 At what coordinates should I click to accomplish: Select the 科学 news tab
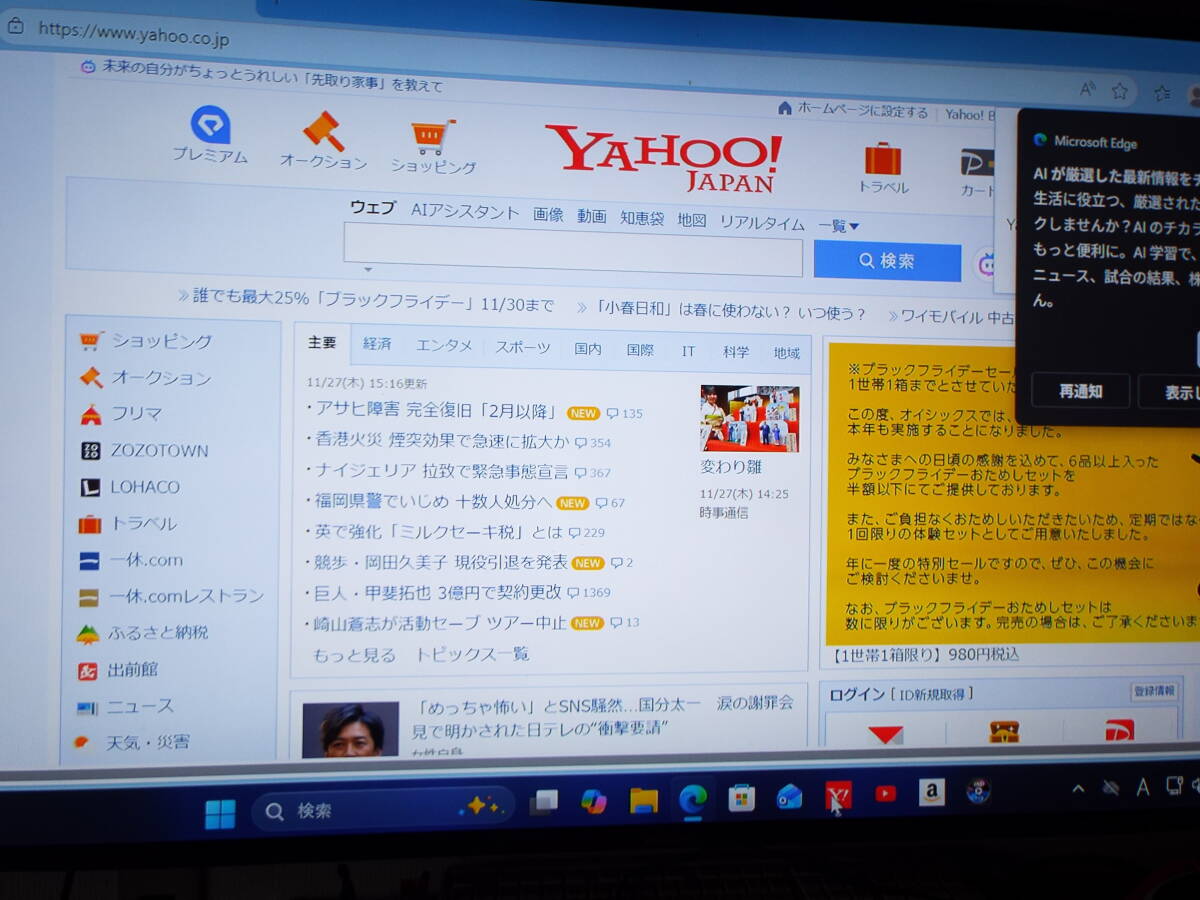coord(736,352)
